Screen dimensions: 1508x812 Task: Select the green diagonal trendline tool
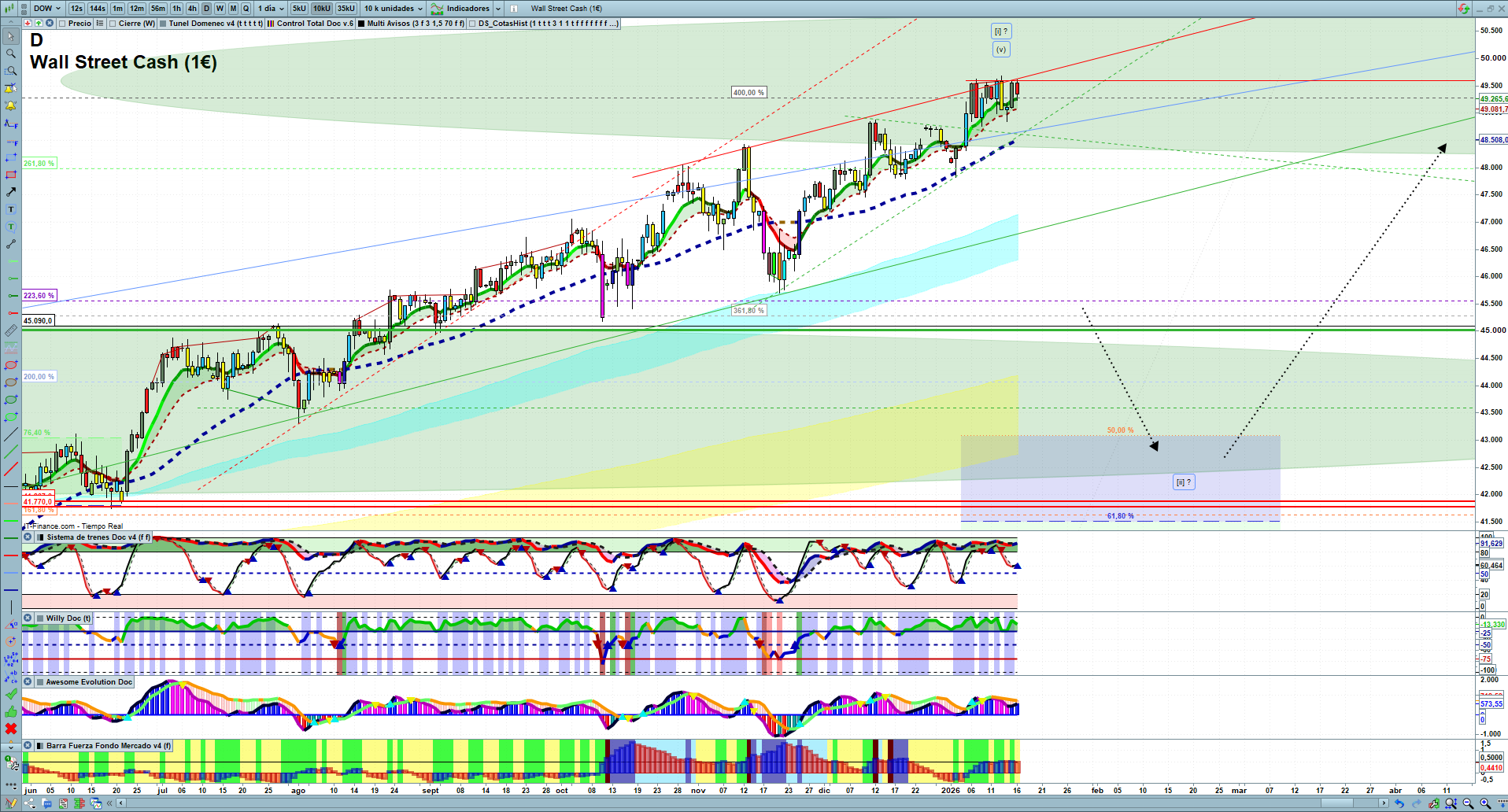point(11,452)
